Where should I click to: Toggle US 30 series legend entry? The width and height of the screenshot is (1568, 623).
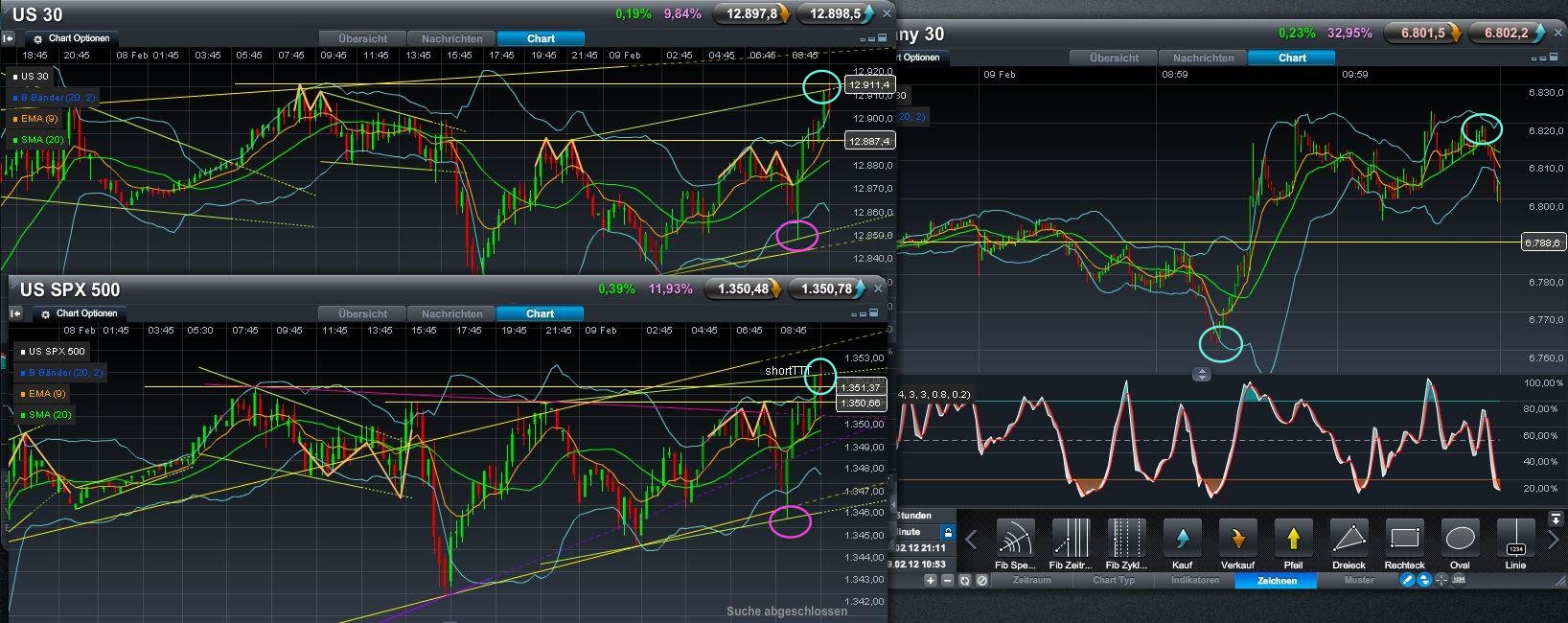[31, 76]
